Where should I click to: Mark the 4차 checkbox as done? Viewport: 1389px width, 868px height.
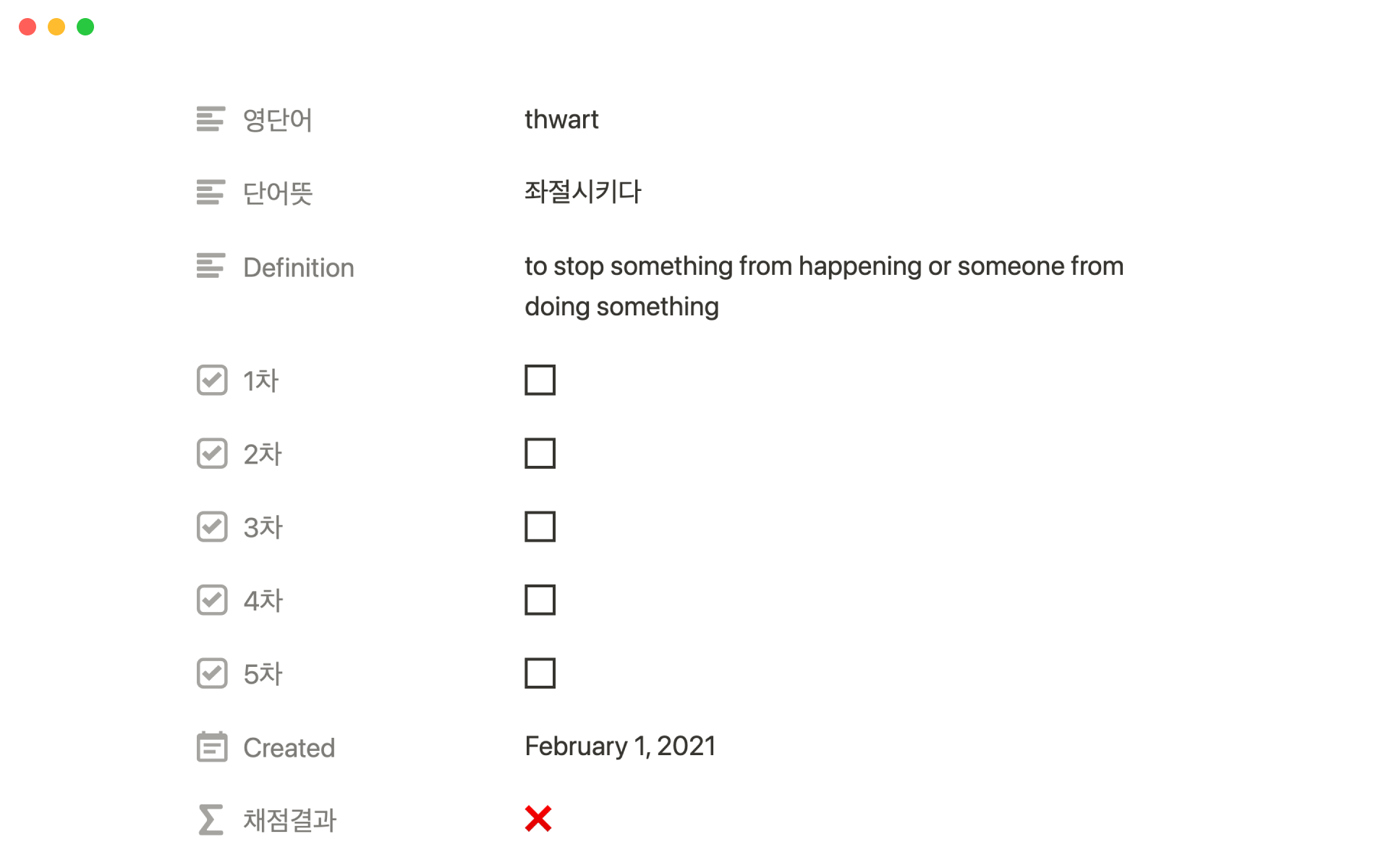click(540, 600)
